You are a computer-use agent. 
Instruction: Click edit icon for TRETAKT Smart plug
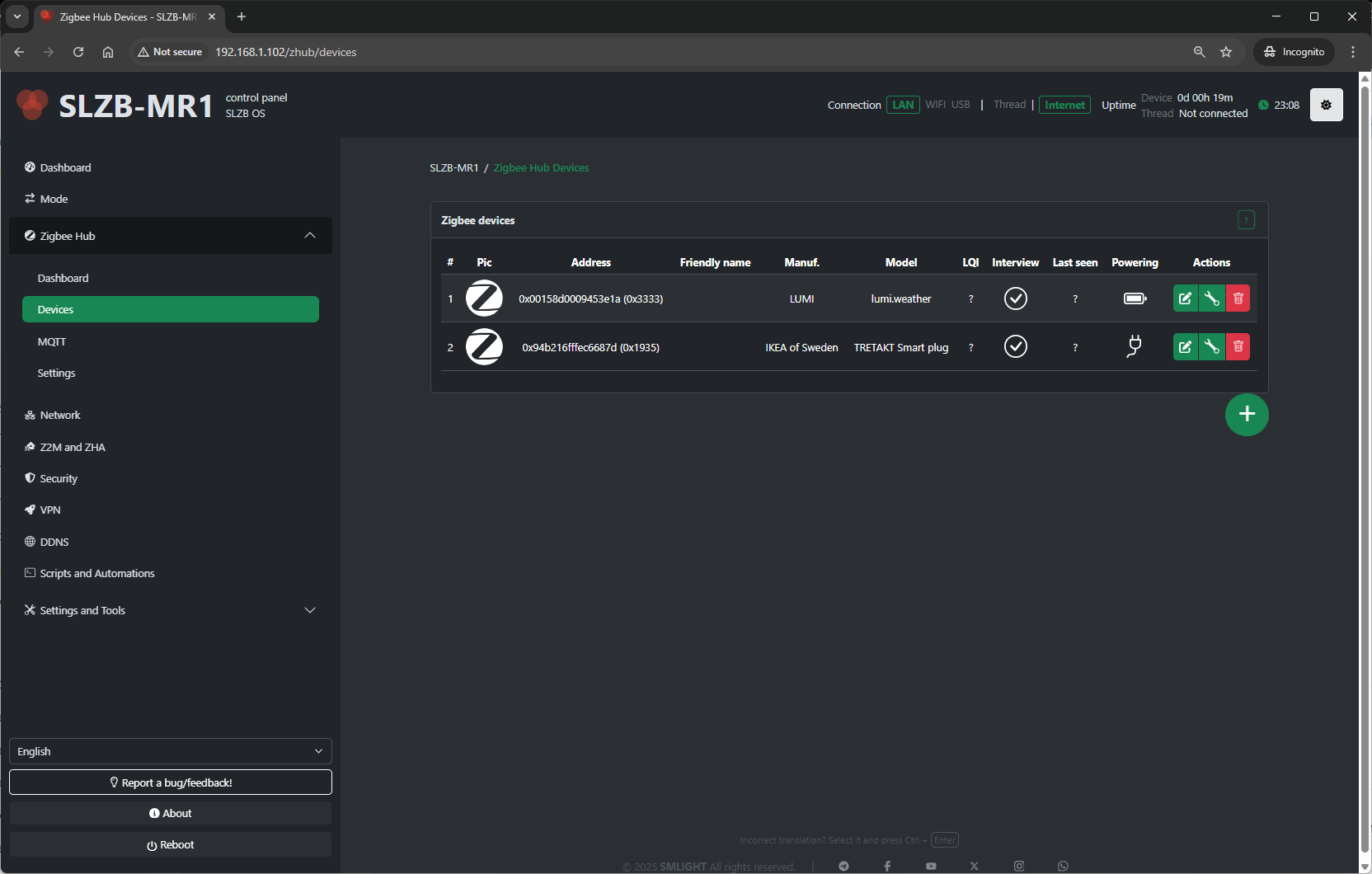tap(1185, 347)
